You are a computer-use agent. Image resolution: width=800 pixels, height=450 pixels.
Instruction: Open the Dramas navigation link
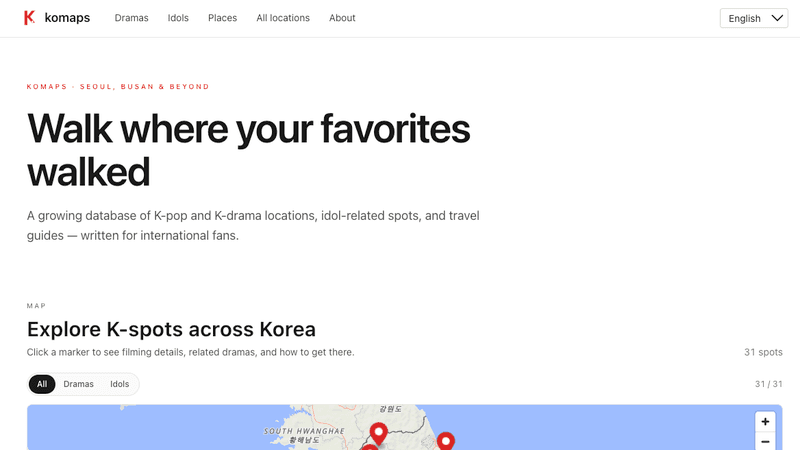pos(131,18)
